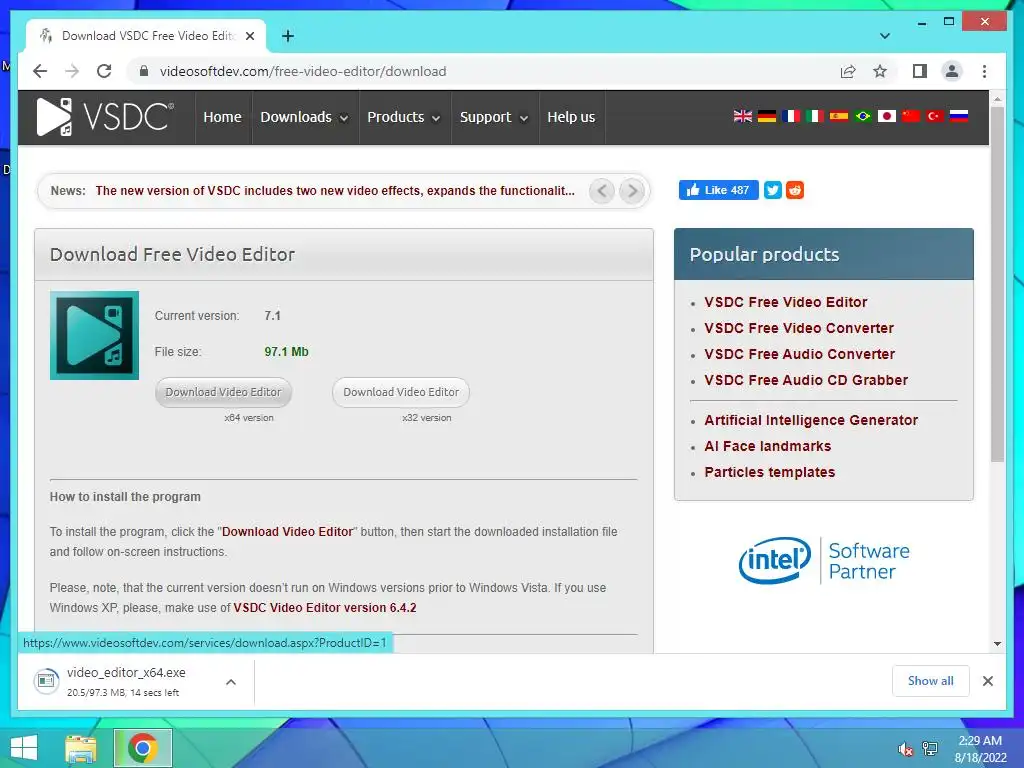Download Video Editor x64 version
Image resolution: width=1024 pixels, height=768 pixels.
223,392
